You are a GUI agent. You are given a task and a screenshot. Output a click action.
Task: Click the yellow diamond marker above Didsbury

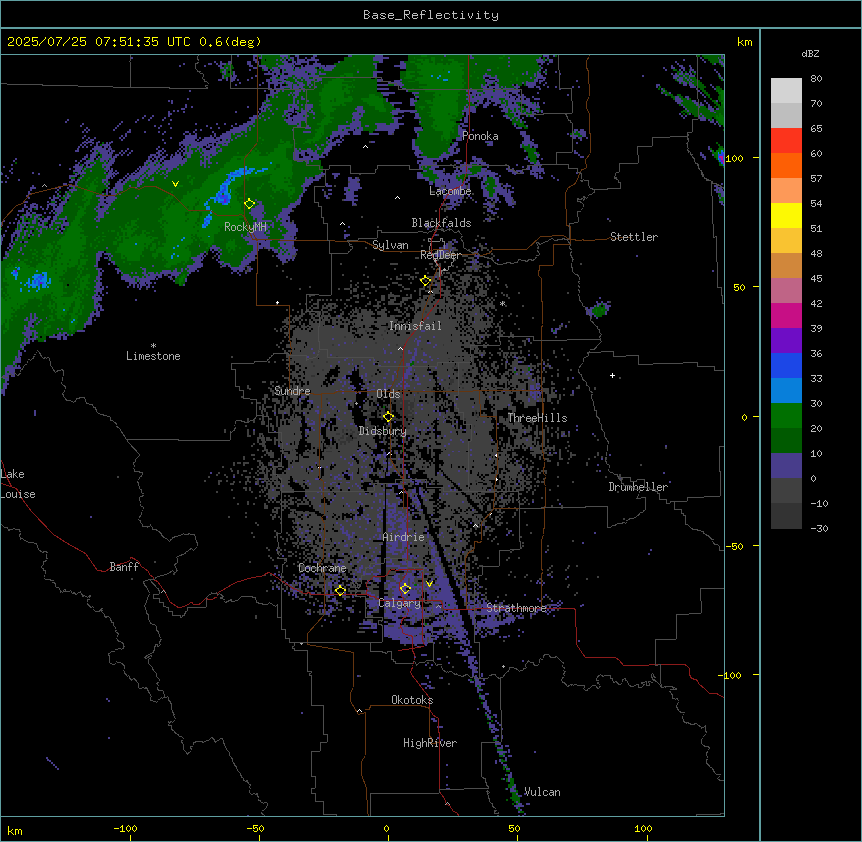389,417
